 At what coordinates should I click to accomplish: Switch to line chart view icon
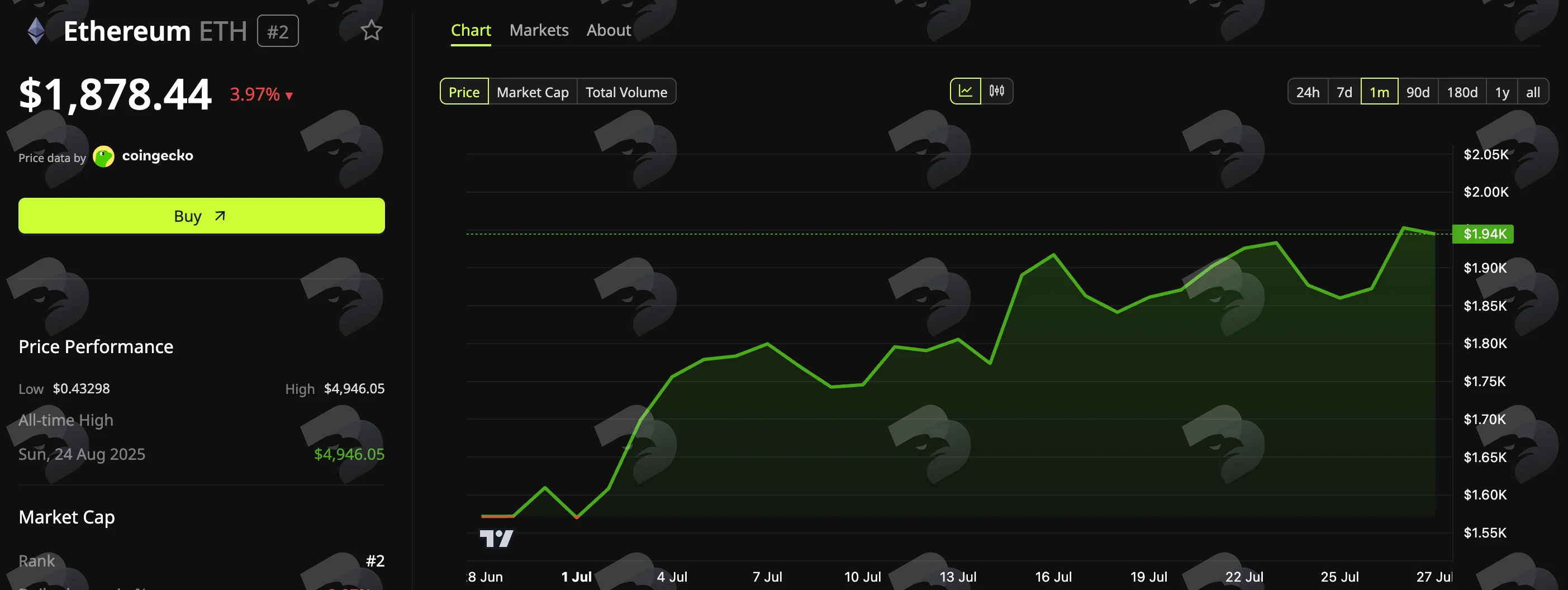tap(966, 91)
